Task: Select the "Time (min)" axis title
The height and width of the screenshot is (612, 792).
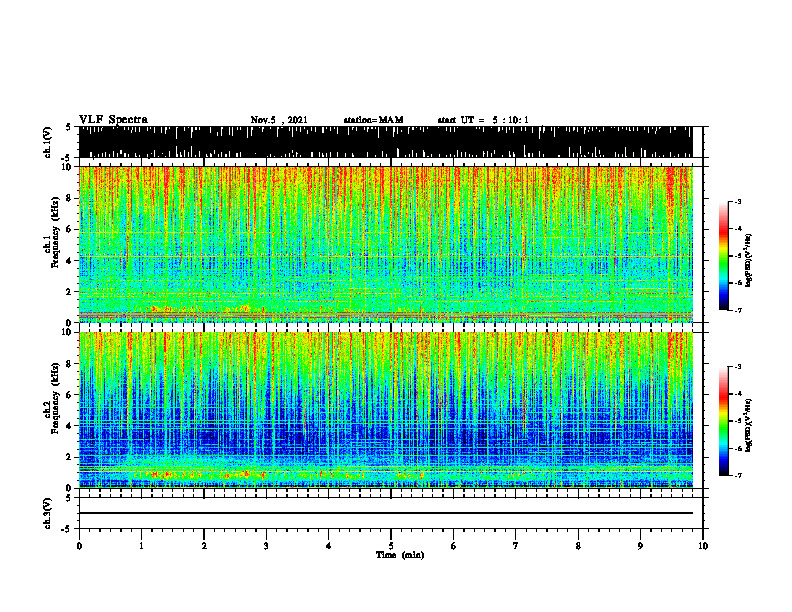Action: [400, 555]
